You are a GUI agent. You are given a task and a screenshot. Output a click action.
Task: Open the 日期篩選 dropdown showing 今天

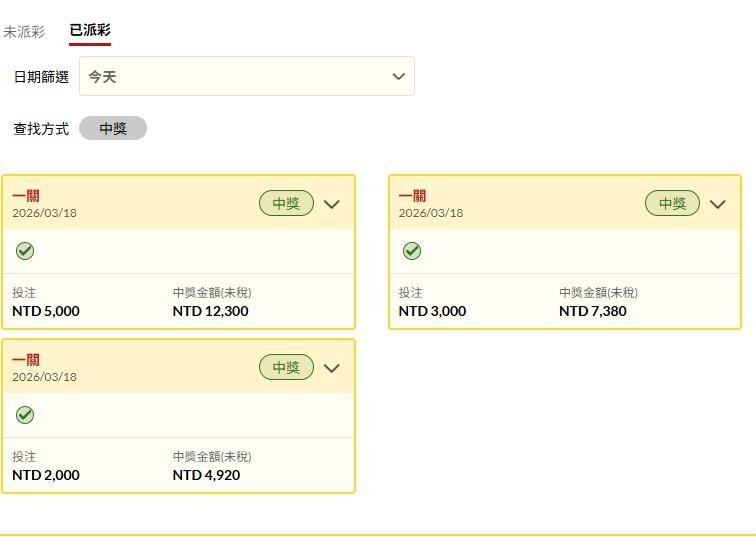point(246,77)
